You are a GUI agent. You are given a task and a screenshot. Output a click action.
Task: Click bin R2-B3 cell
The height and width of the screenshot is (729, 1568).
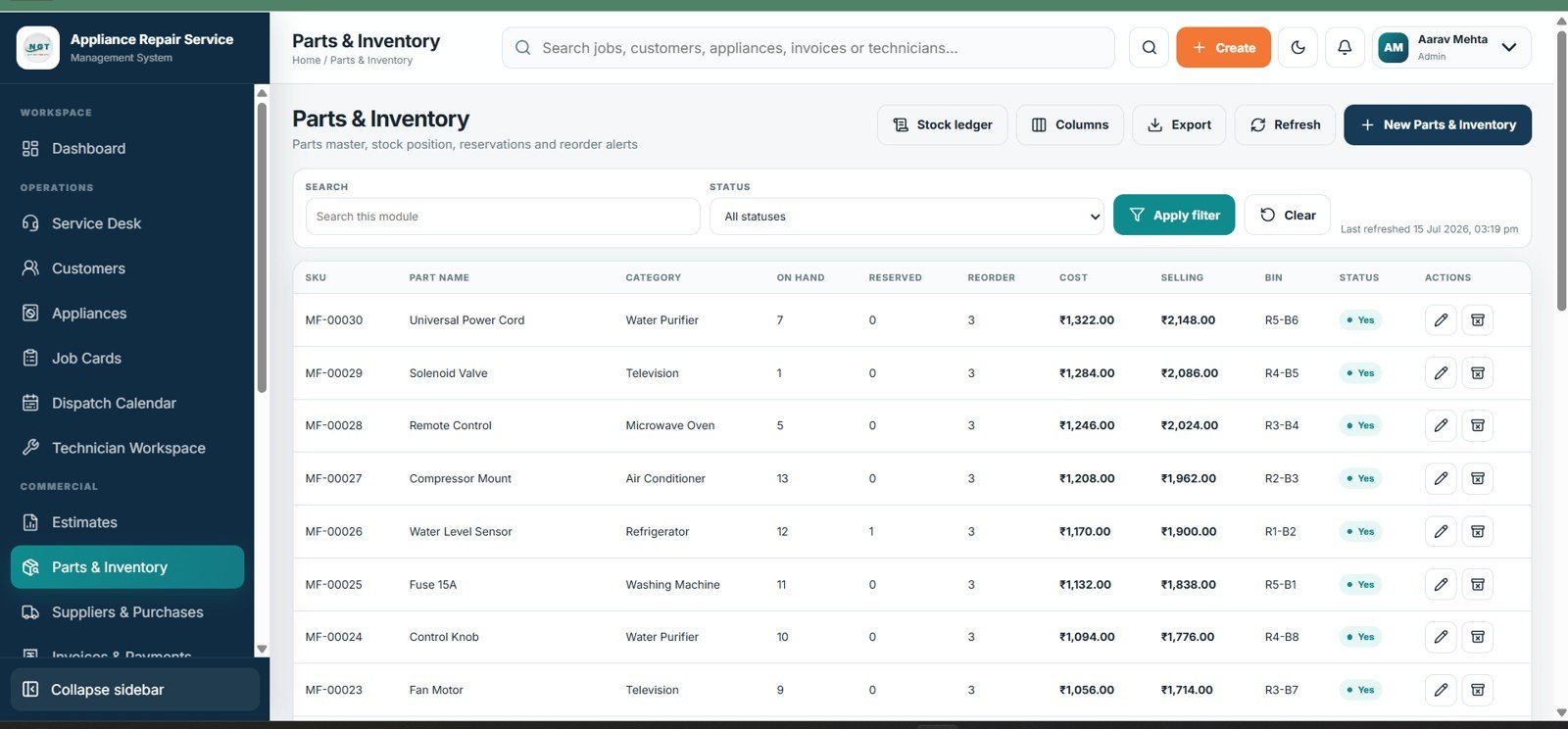(1282, 479)
